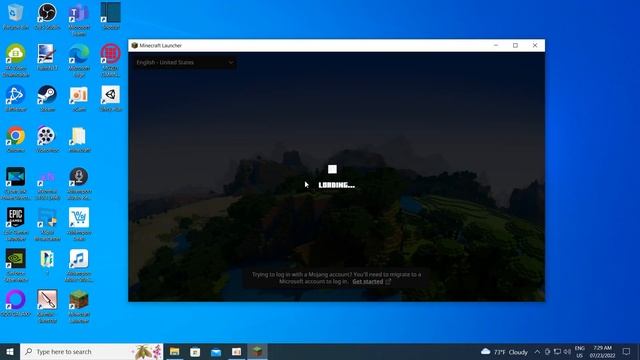Show hidden system tray icons
This screenshot has height=360, width=640.
coord(537,351)
